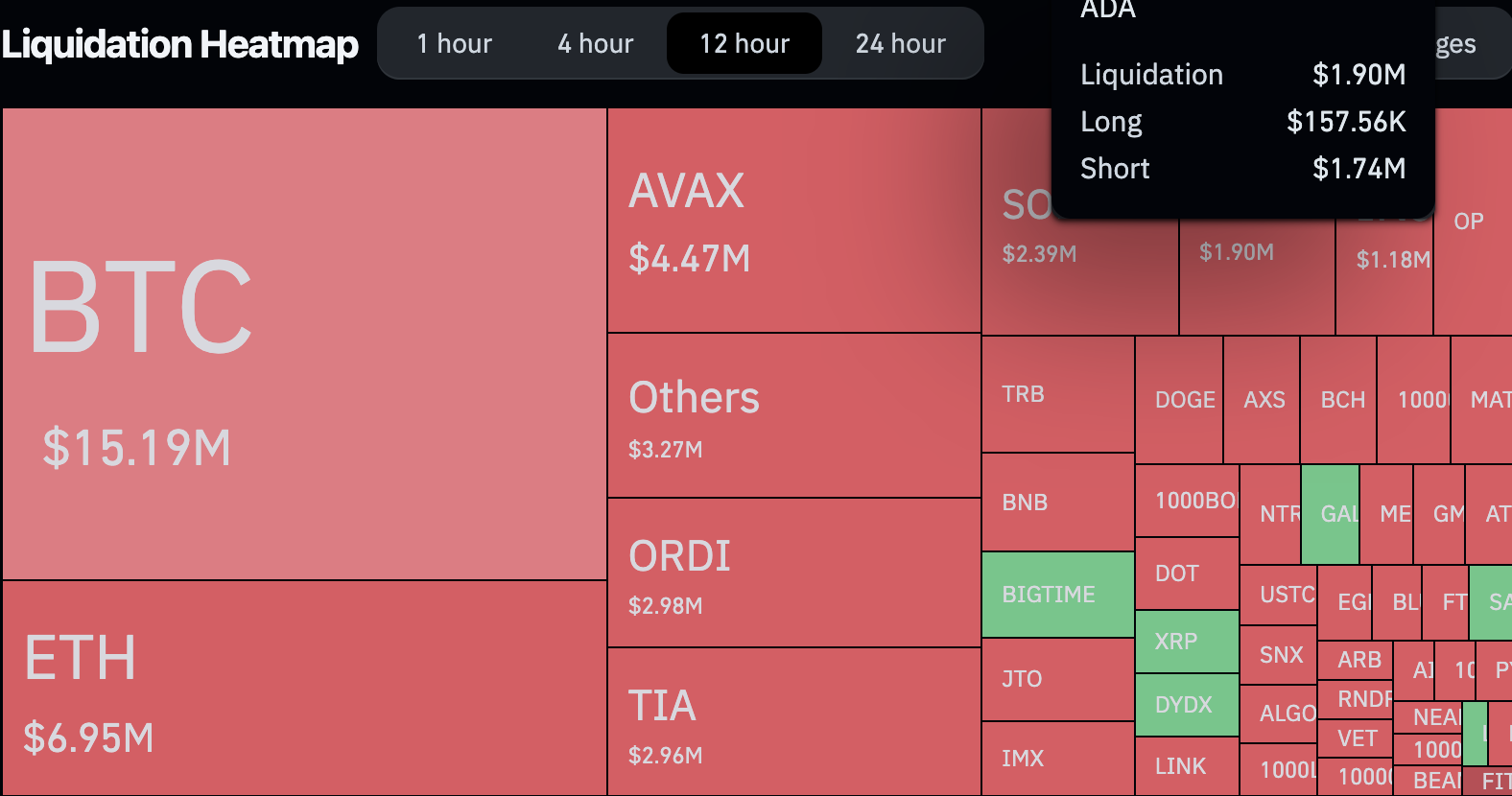
Task: Click the Others $3.27M tile
Action: [793, 415]
